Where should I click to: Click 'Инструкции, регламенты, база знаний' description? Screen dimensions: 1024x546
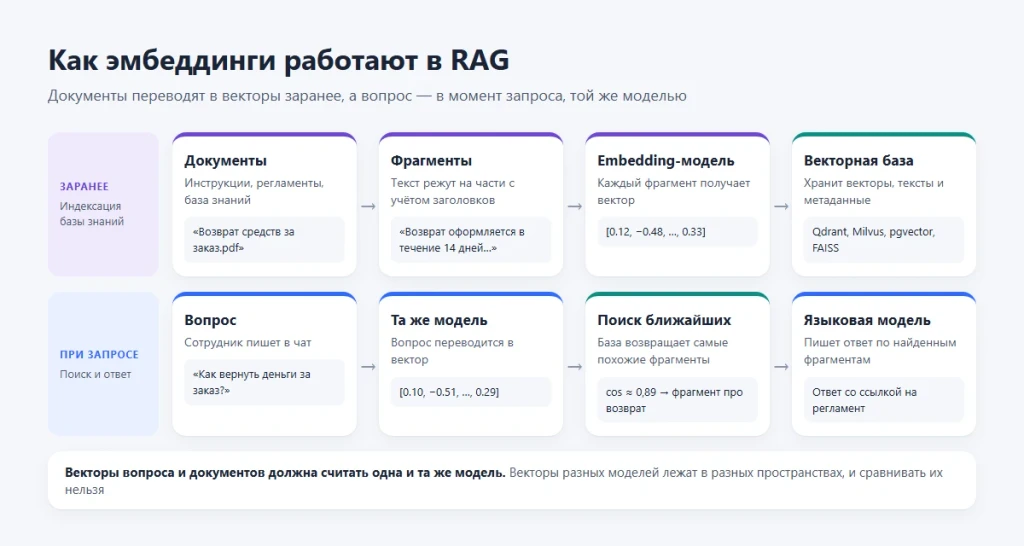tap(254, 191)
